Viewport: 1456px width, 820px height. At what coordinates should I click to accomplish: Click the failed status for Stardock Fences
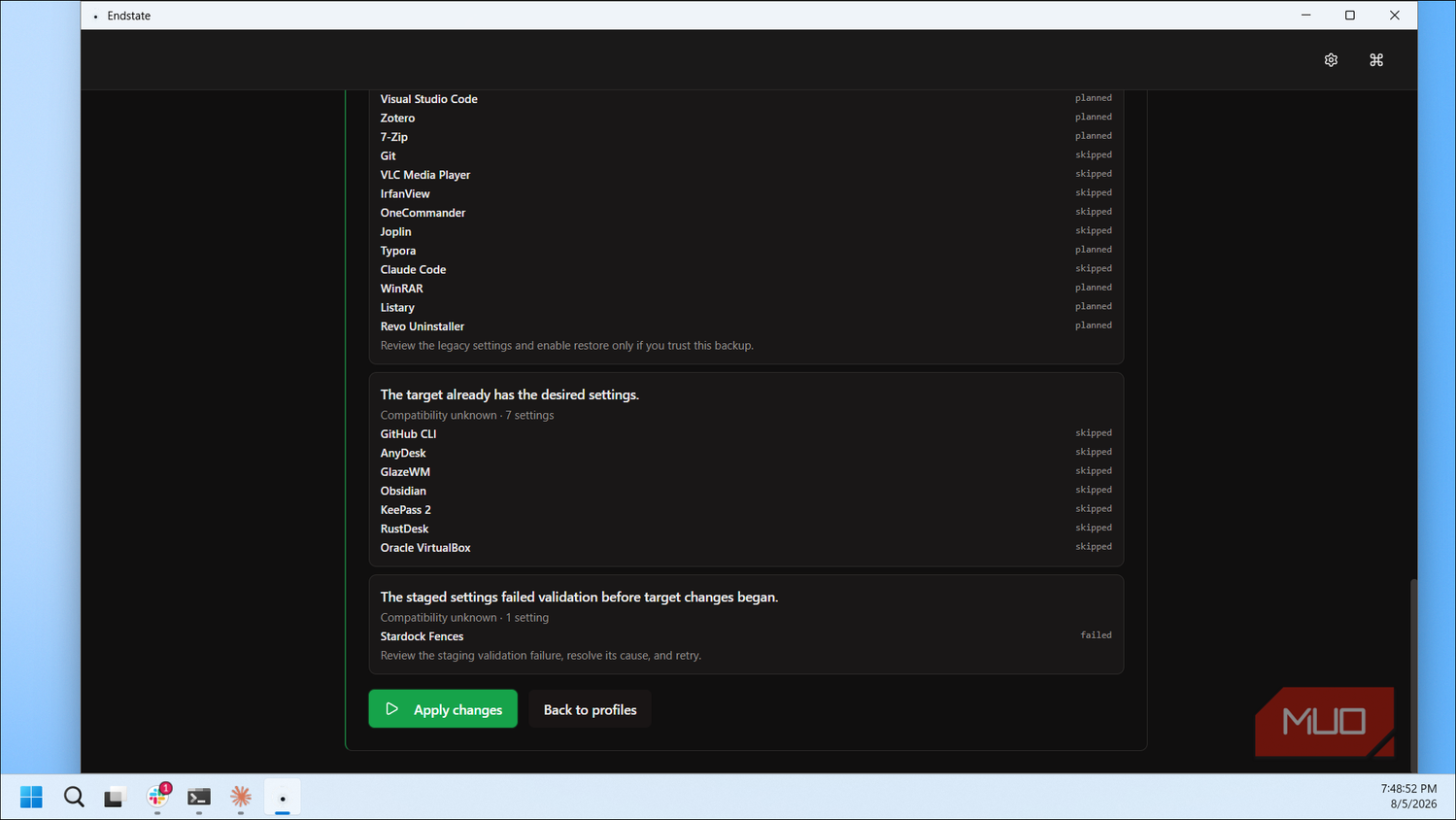point(1096,635)
